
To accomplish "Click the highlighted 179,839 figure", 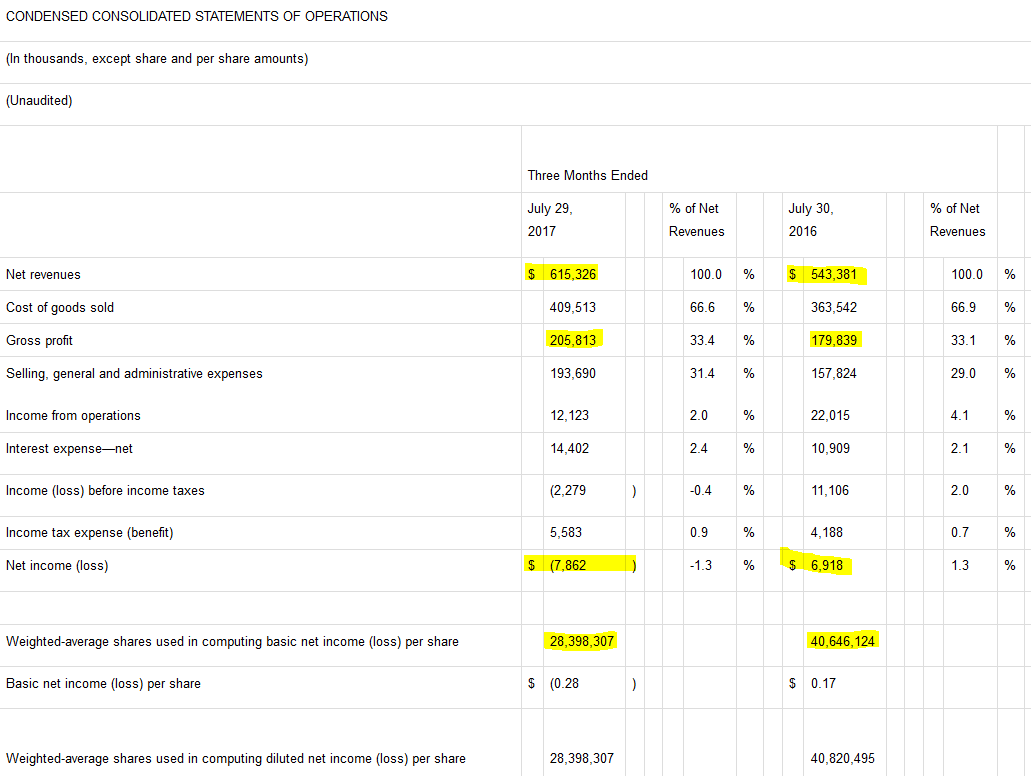I will [x=835, y=340].
